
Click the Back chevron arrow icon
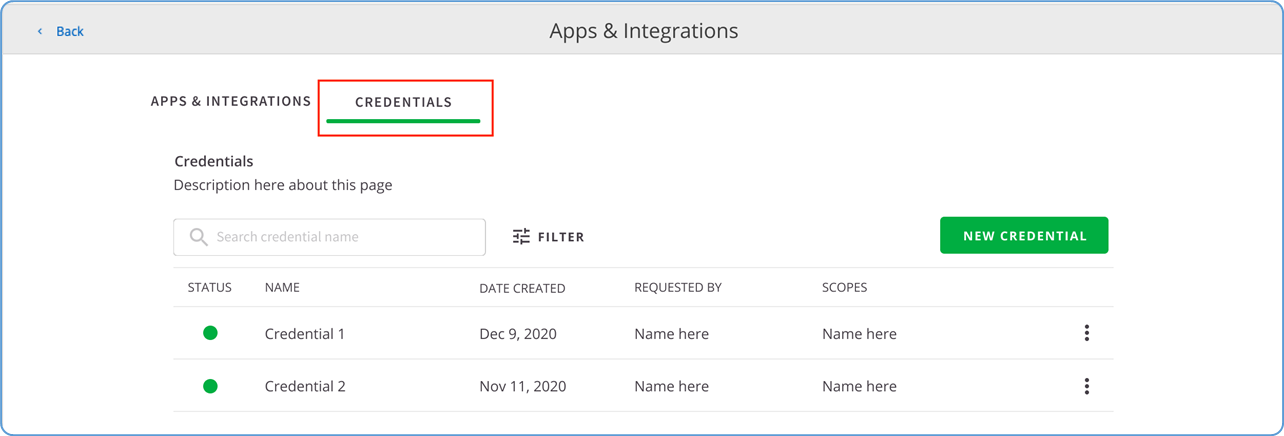point(40,32)
